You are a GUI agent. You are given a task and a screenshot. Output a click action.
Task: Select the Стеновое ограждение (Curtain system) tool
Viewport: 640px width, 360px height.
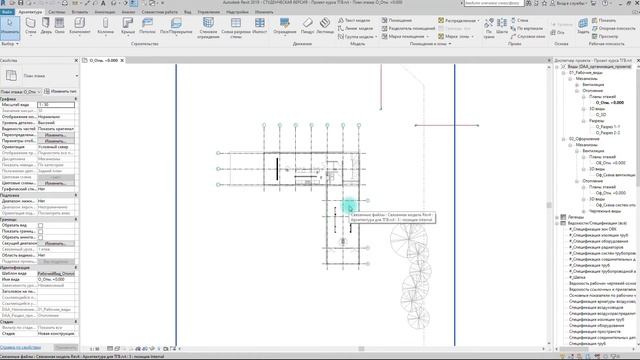click(208, 28)
